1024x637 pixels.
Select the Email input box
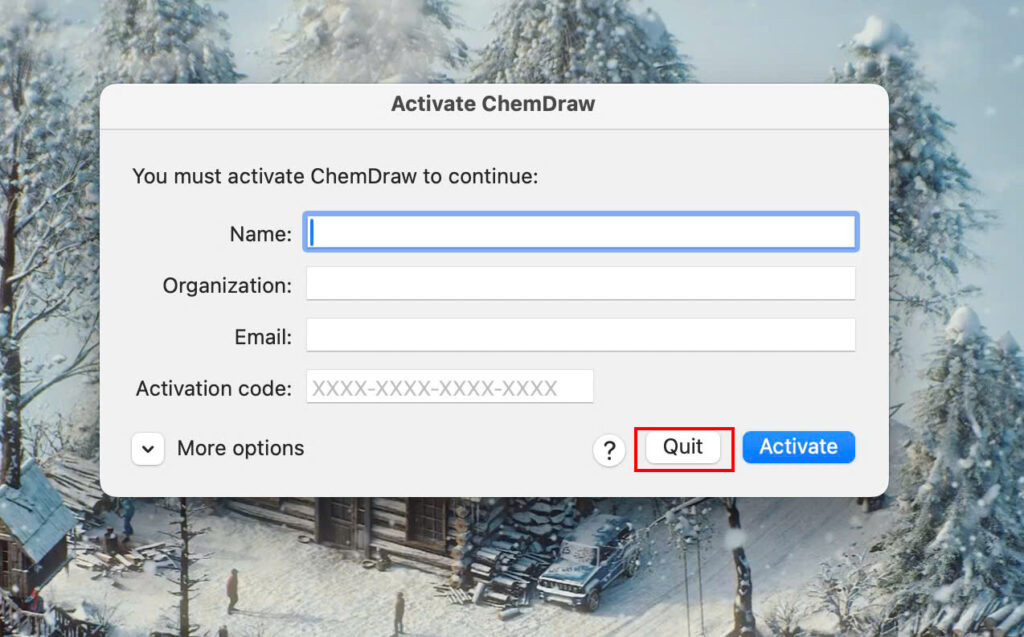580,335
